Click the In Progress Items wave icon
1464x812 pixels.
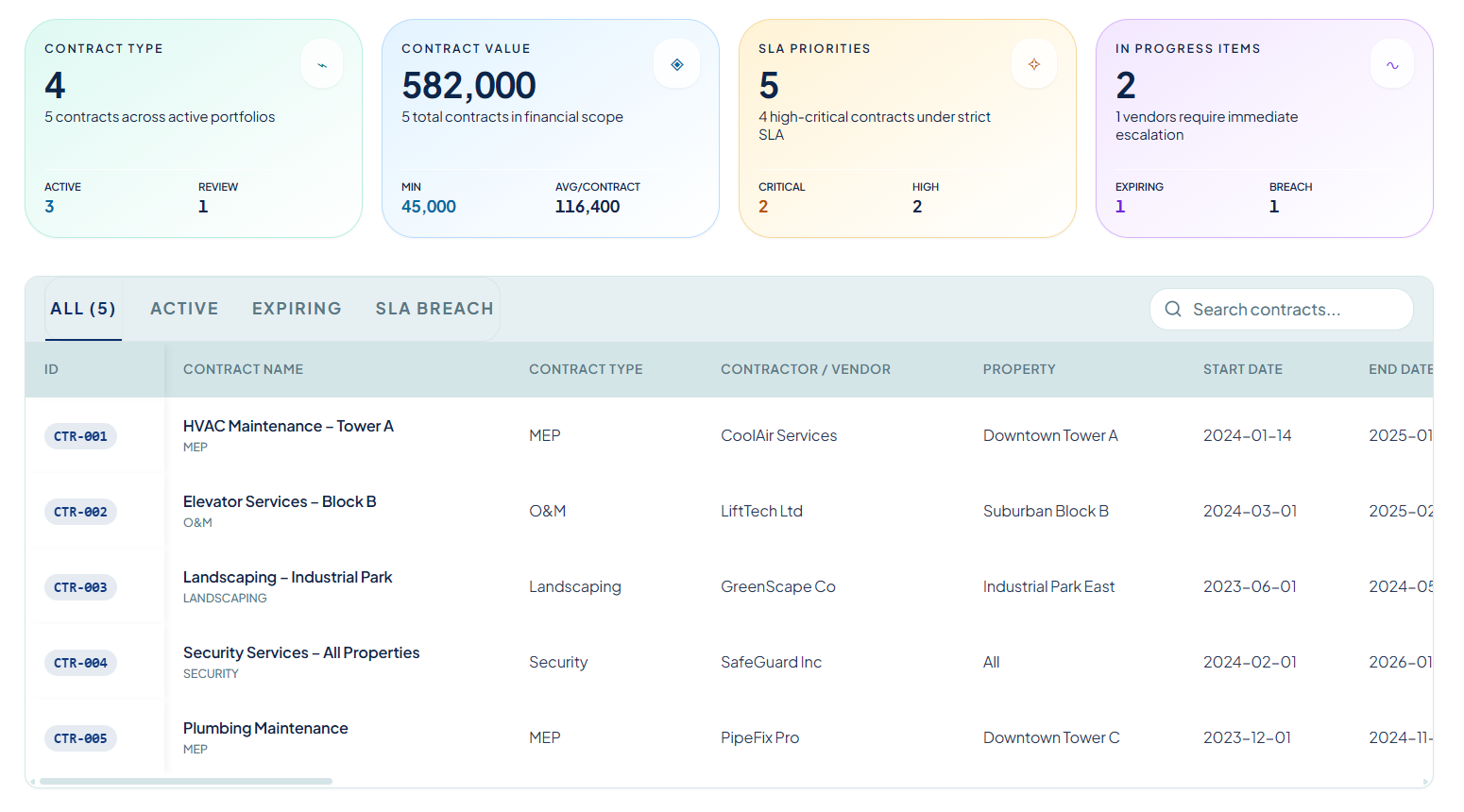[1392, 65]
